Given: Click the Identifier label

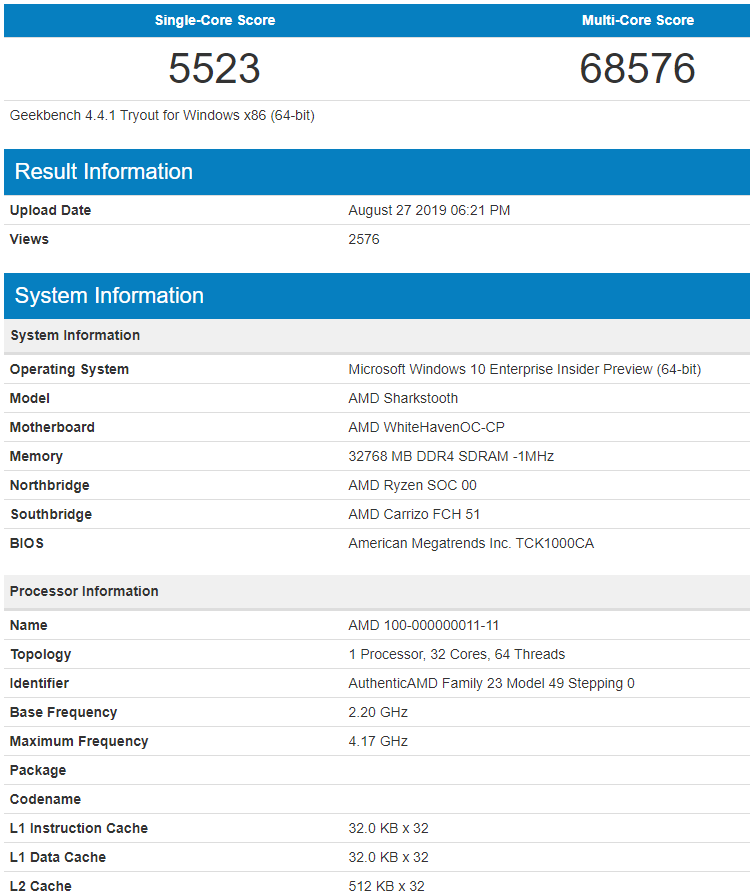Looking at the screenshot, I should click(x=39, y=683).
